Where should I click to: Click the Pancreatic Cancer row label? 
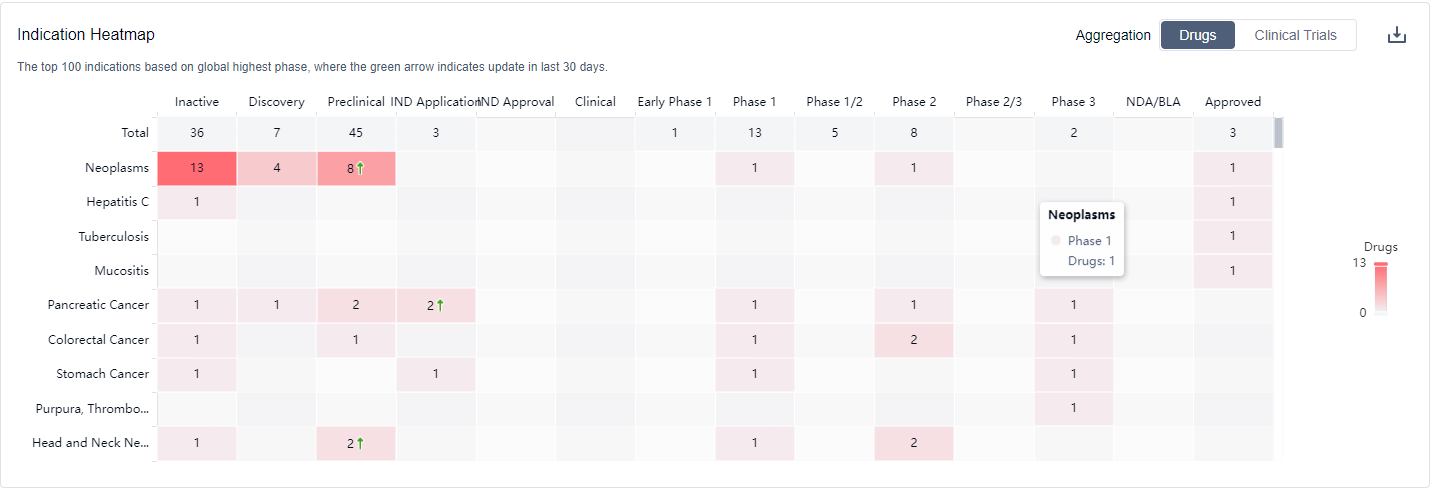pos(98,305)
